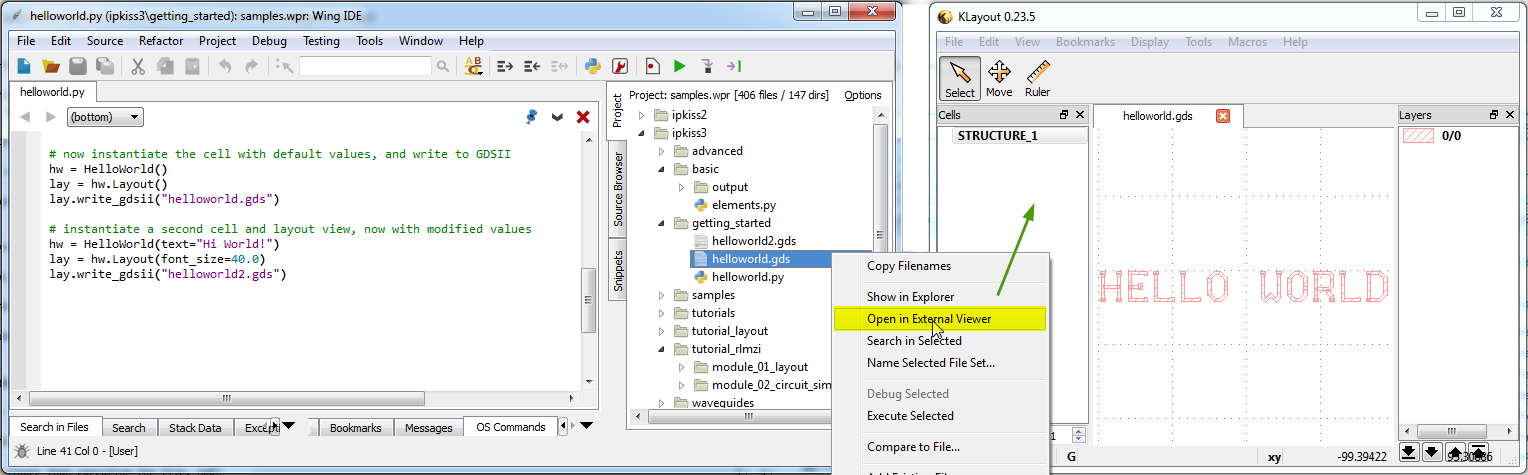Switch to the OS Commands tab
This screenshot has width=1528, height=475.
(x=510, y=427)
